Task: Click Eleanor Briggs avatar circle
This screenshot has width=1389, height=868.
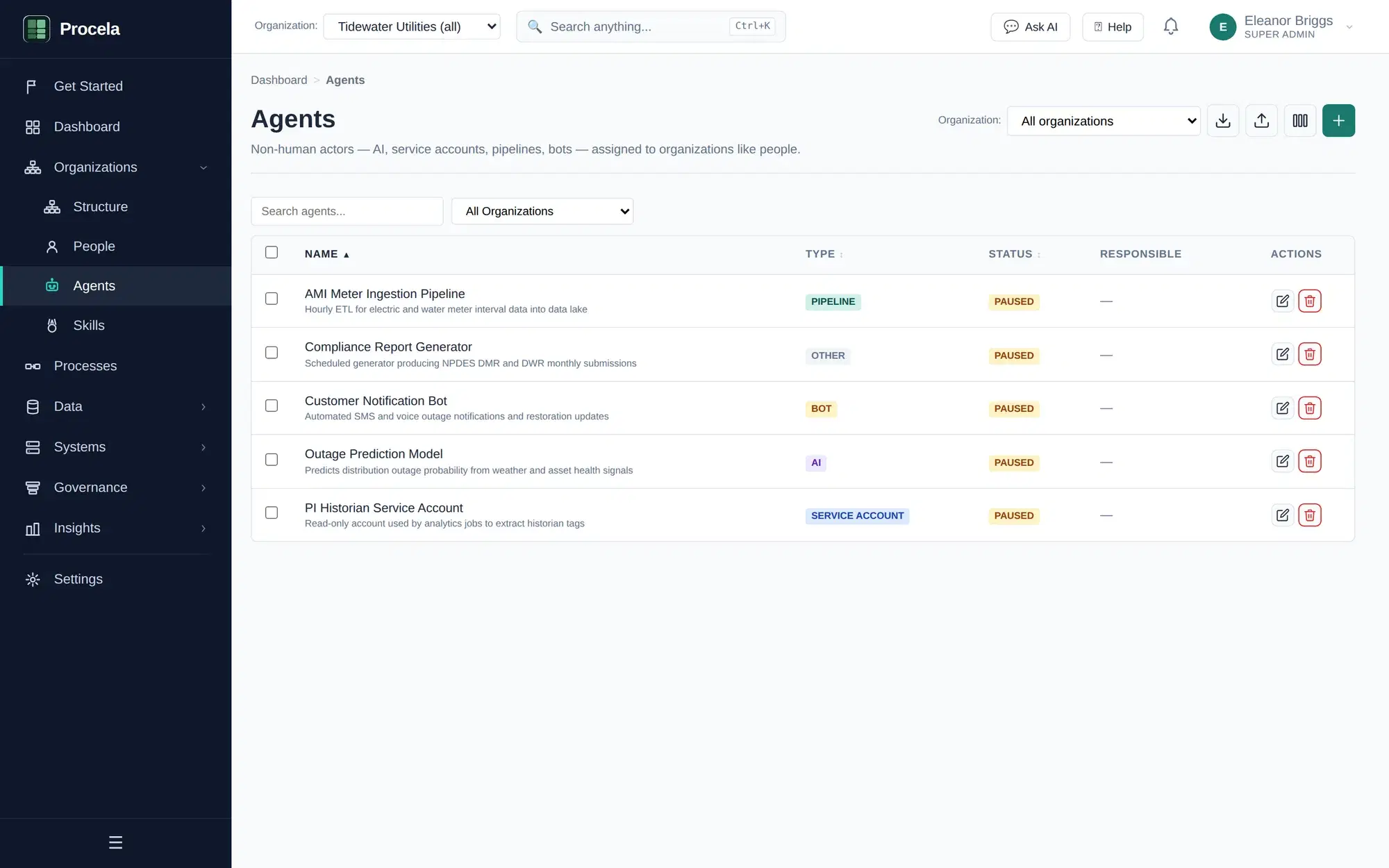Action: [1223, 27]
